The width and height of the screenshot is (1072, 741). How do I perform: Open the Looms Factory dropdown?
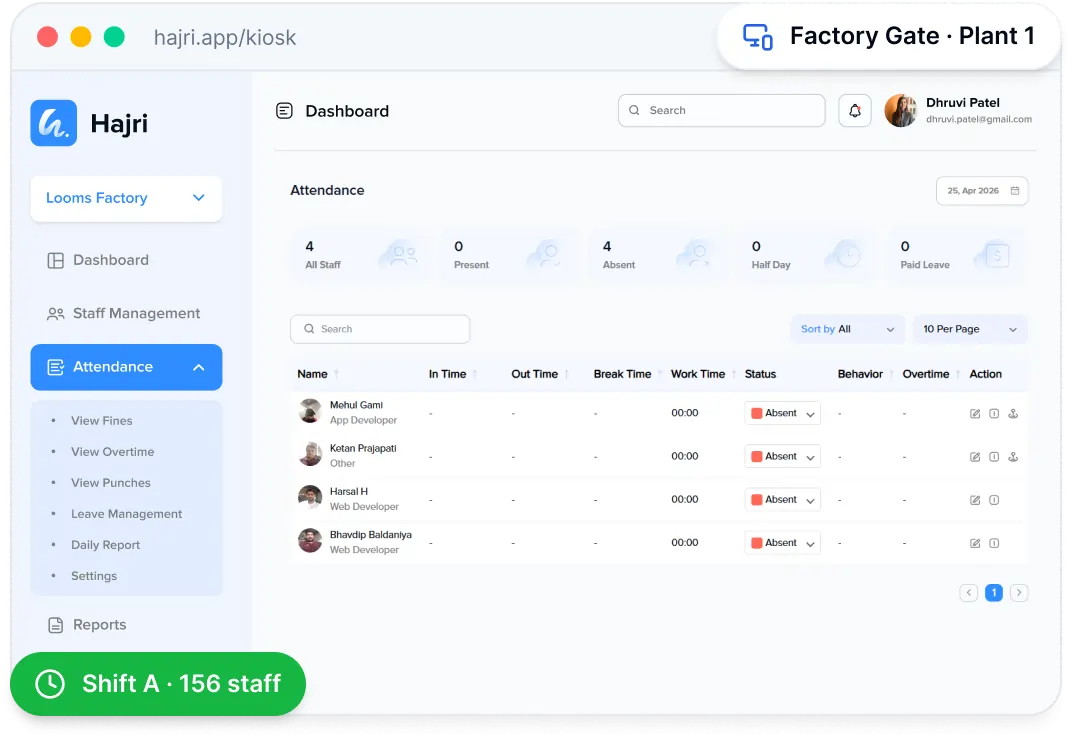pos(126,198)
